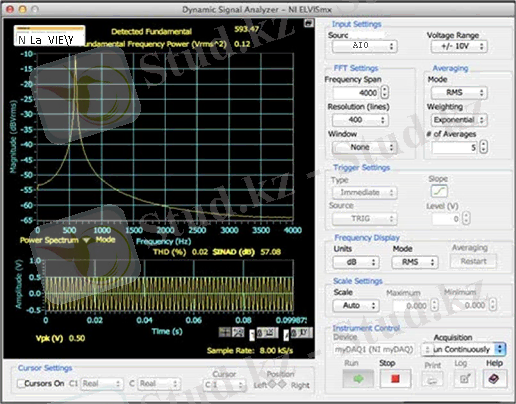Viewport: 516px width, 404px height.
Task: Open the Resolution (lines) 400 dropdown
Action: tap(360, 120)
